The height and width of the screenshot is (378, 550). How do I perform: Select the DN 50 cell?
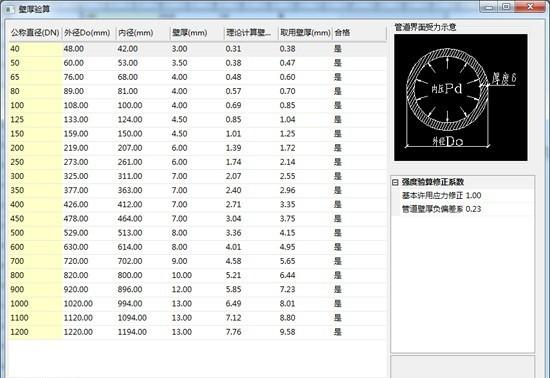click(x=35, y=63)
